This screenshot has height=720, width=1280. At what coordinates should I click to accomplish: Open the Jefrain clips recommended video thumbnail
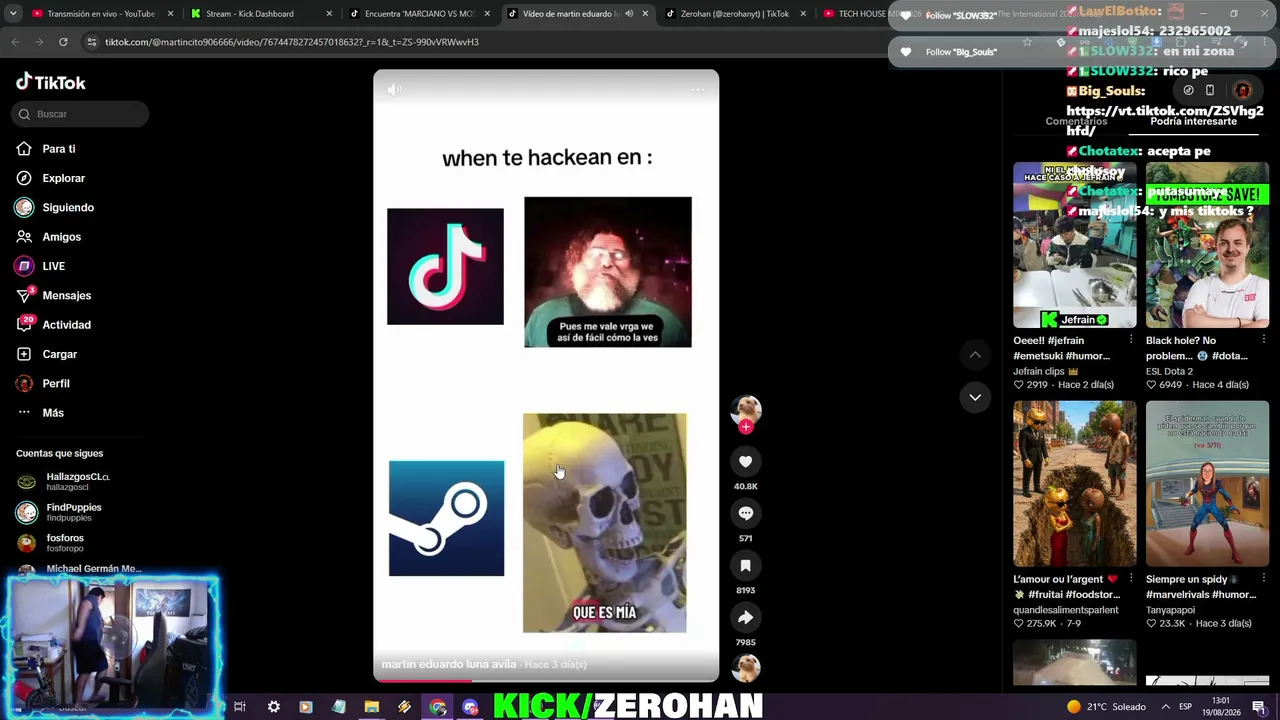(x=1075, y=245)
